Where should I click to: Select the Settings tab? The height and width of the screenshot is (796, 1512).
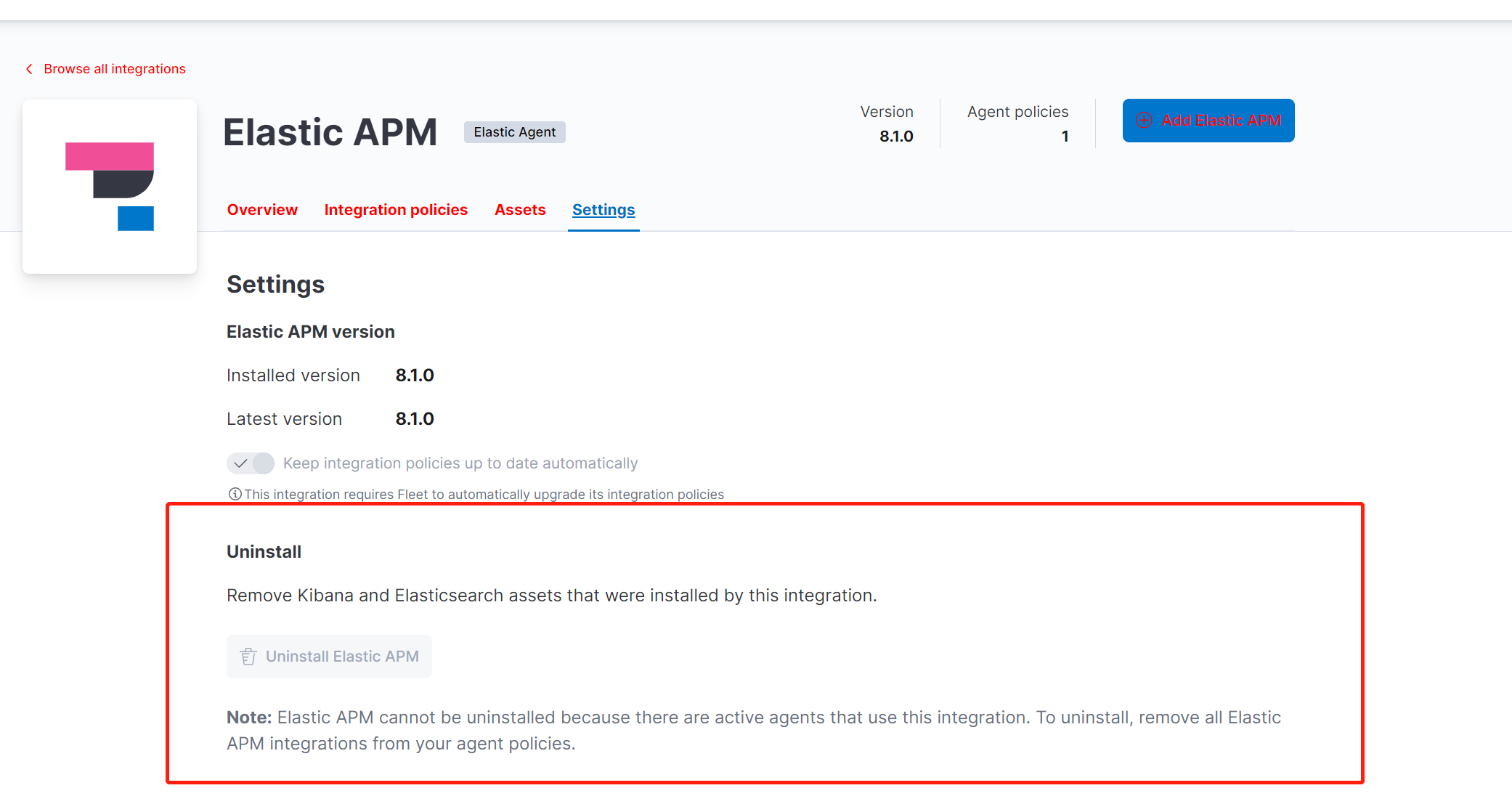603,210
